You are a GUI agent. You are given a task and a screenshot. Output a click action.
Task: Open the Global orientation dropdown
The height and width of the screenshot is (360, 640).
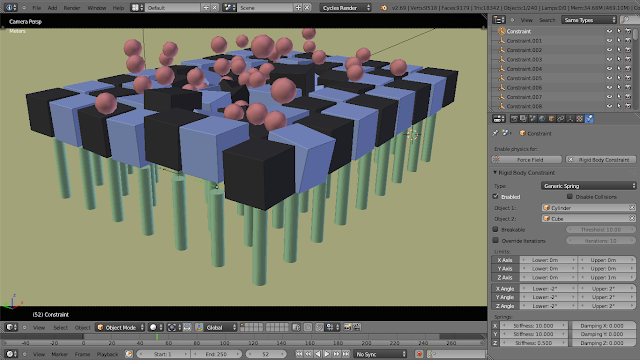tap(221, 327)
